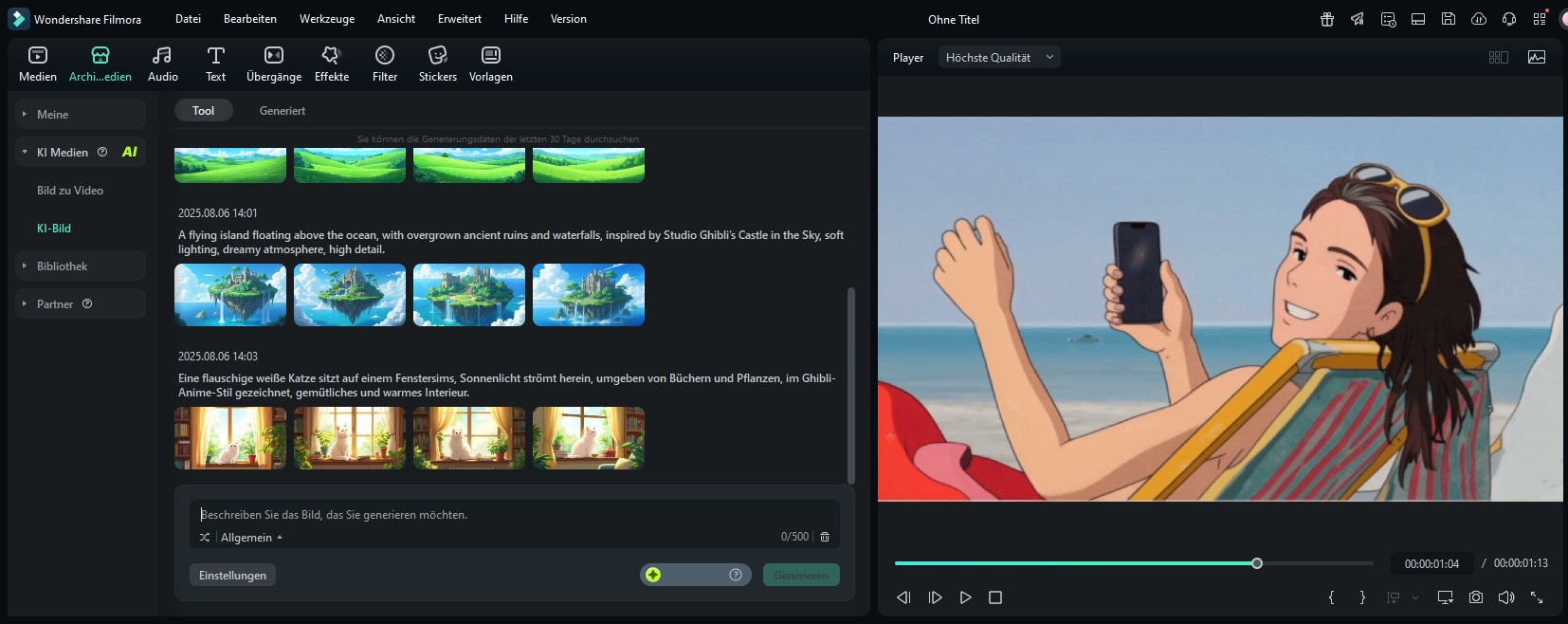Open the Text titles tab
Viewport: 1568px width, 624px height.
pyautogui.click(x=216, y=64)
